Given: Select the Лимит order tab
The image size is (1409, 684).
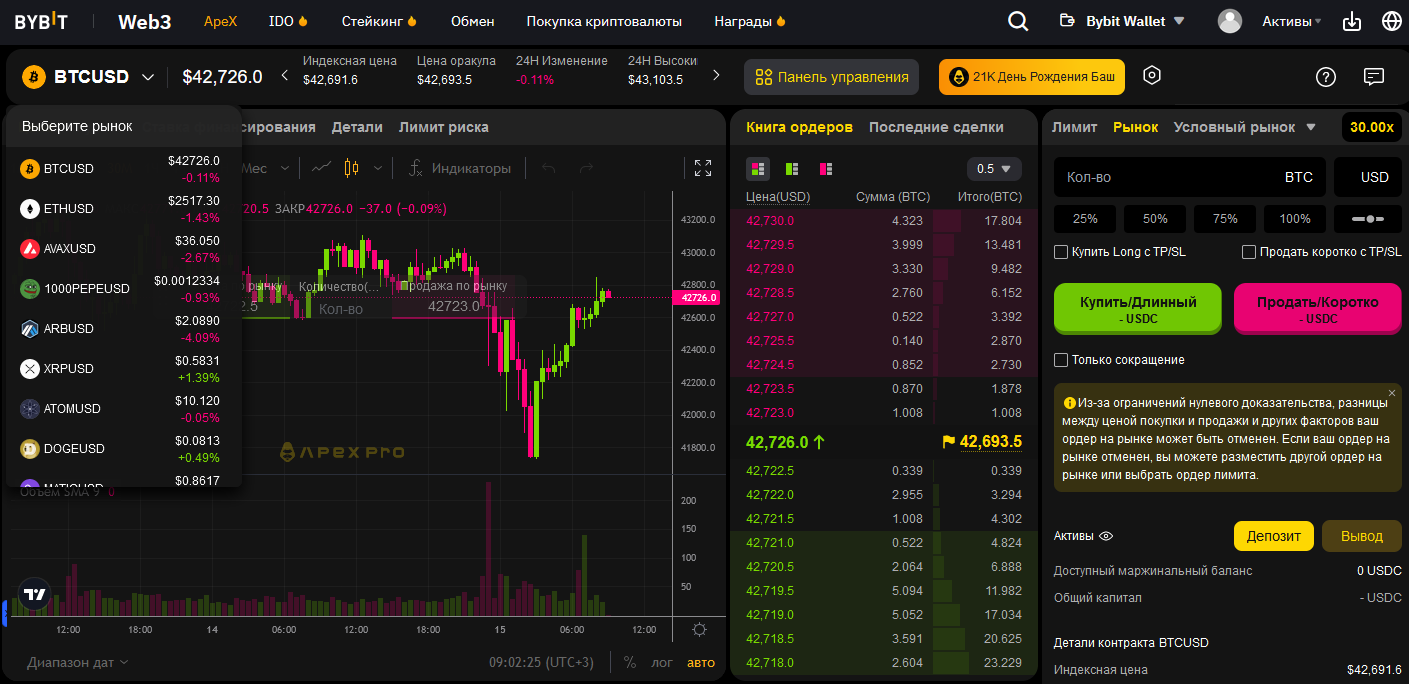Looking at the screenshot, I should coord(1075,127).
